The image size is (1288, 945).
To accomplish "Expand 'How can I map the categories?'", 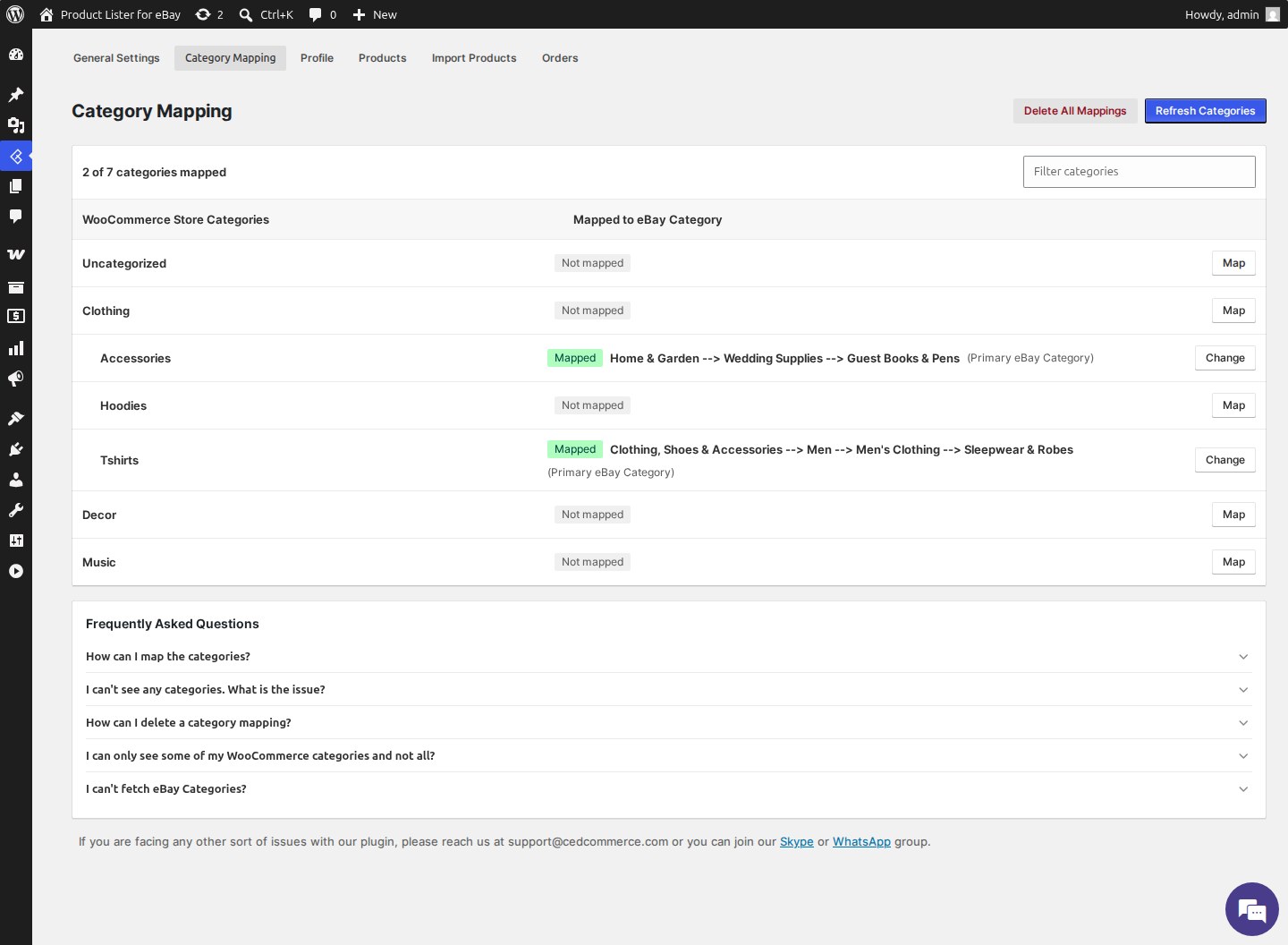I will (669, 656).
